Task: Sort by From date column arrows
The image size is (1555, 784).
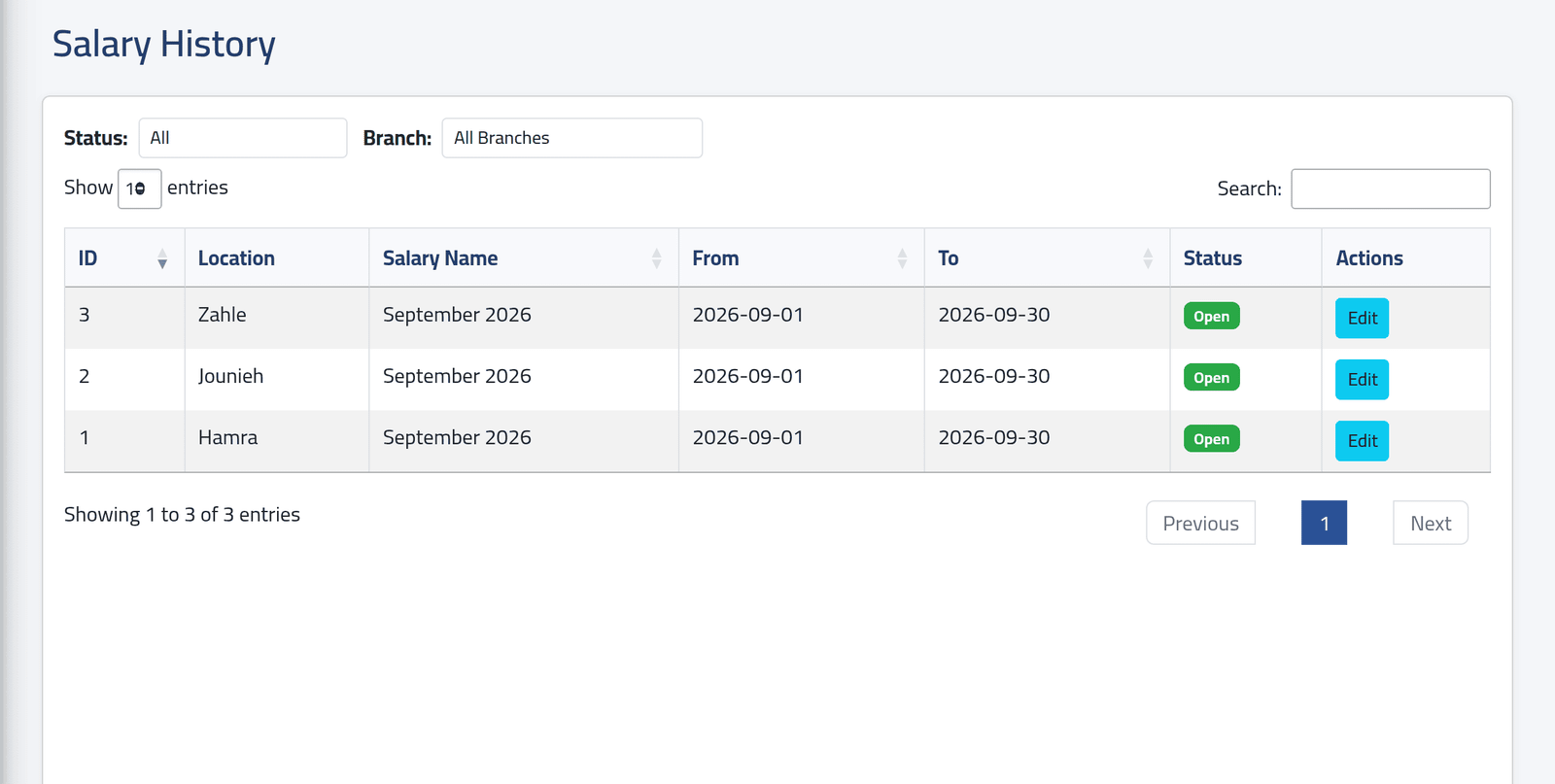Action: coord(903,258)
